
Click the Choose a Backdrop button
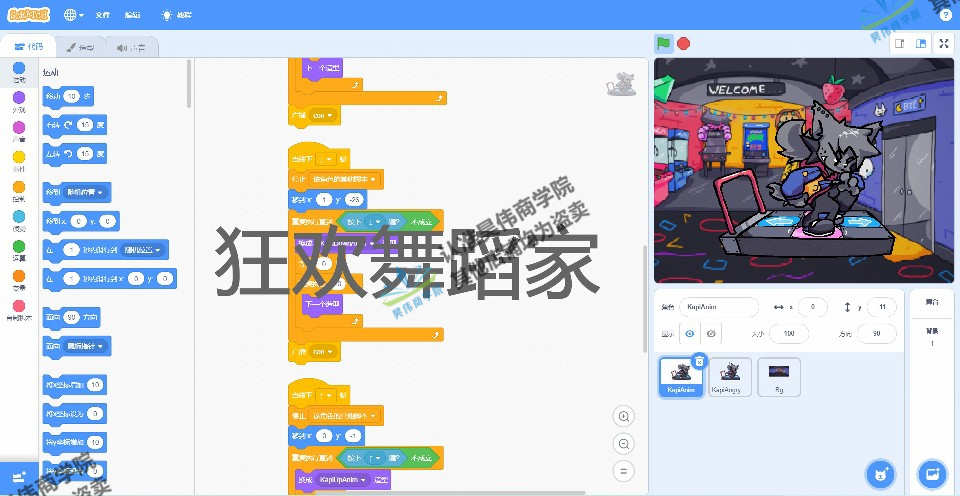coord(932,474)
